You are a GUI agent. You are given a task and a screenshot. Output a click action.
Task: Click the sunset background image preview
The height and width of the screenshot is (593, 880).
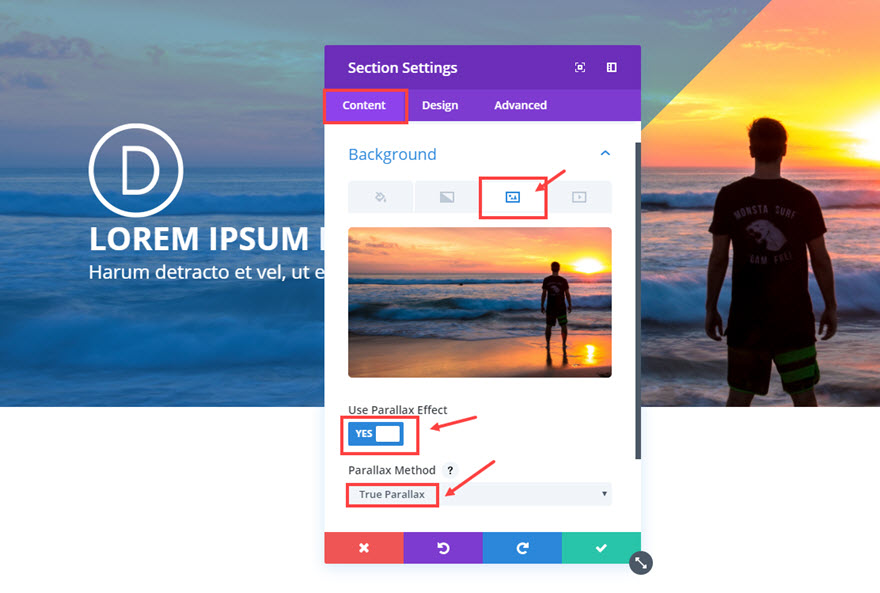click(480, 302)
